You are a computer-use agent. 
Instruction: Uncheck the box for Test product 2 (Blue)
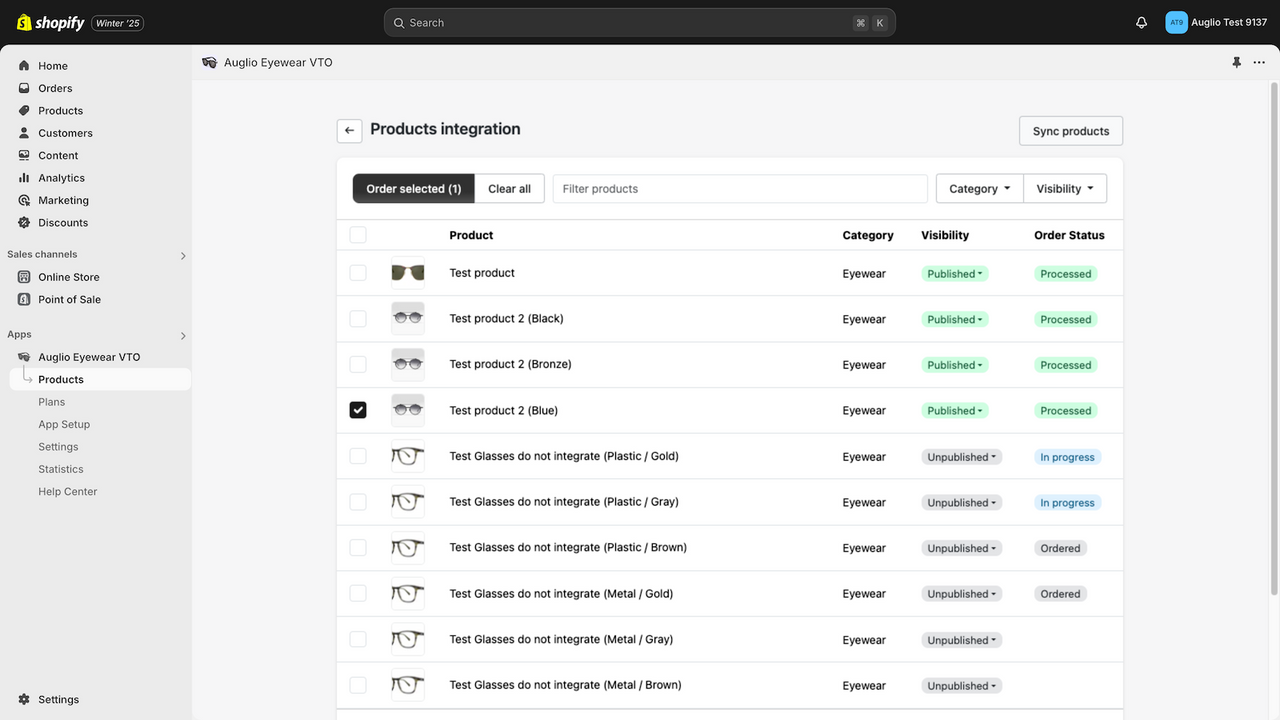[x=358, y=410]
